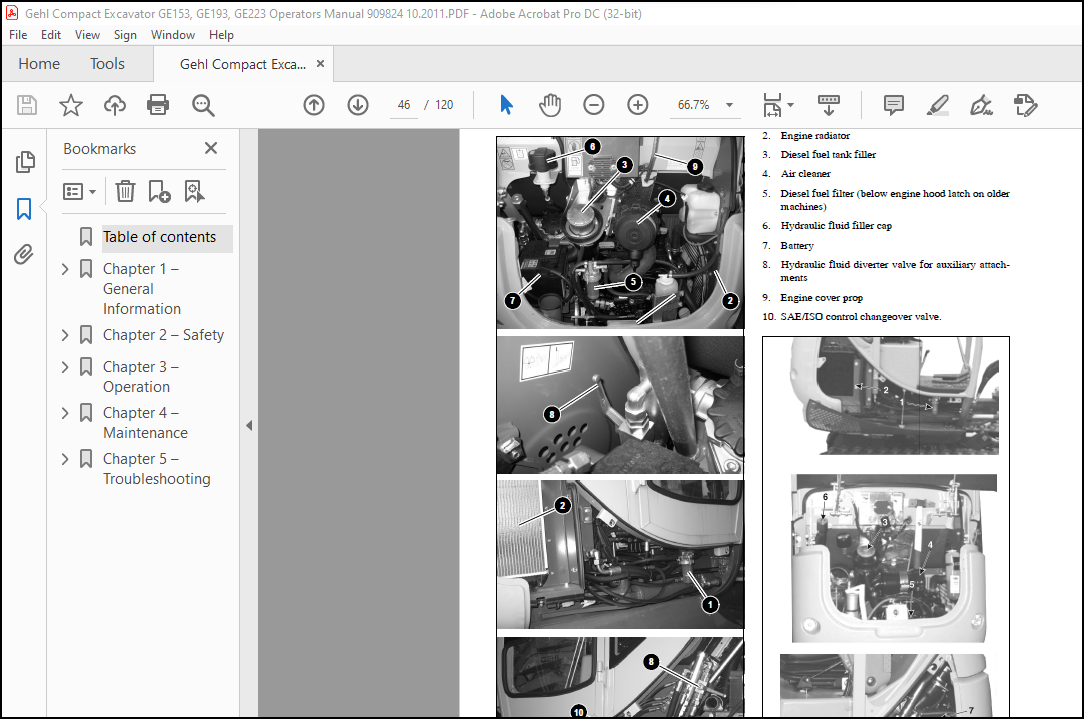Click the Save file icon

[26, 105]
